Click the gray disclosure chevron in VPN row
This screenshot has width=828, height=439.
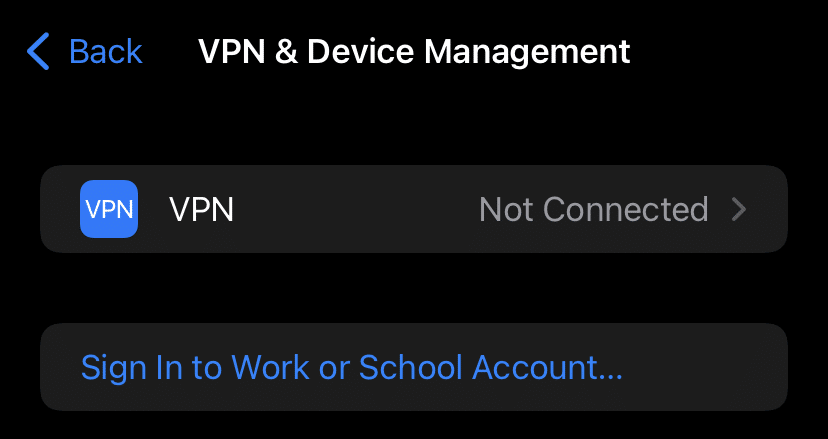[x=739, y=209]
